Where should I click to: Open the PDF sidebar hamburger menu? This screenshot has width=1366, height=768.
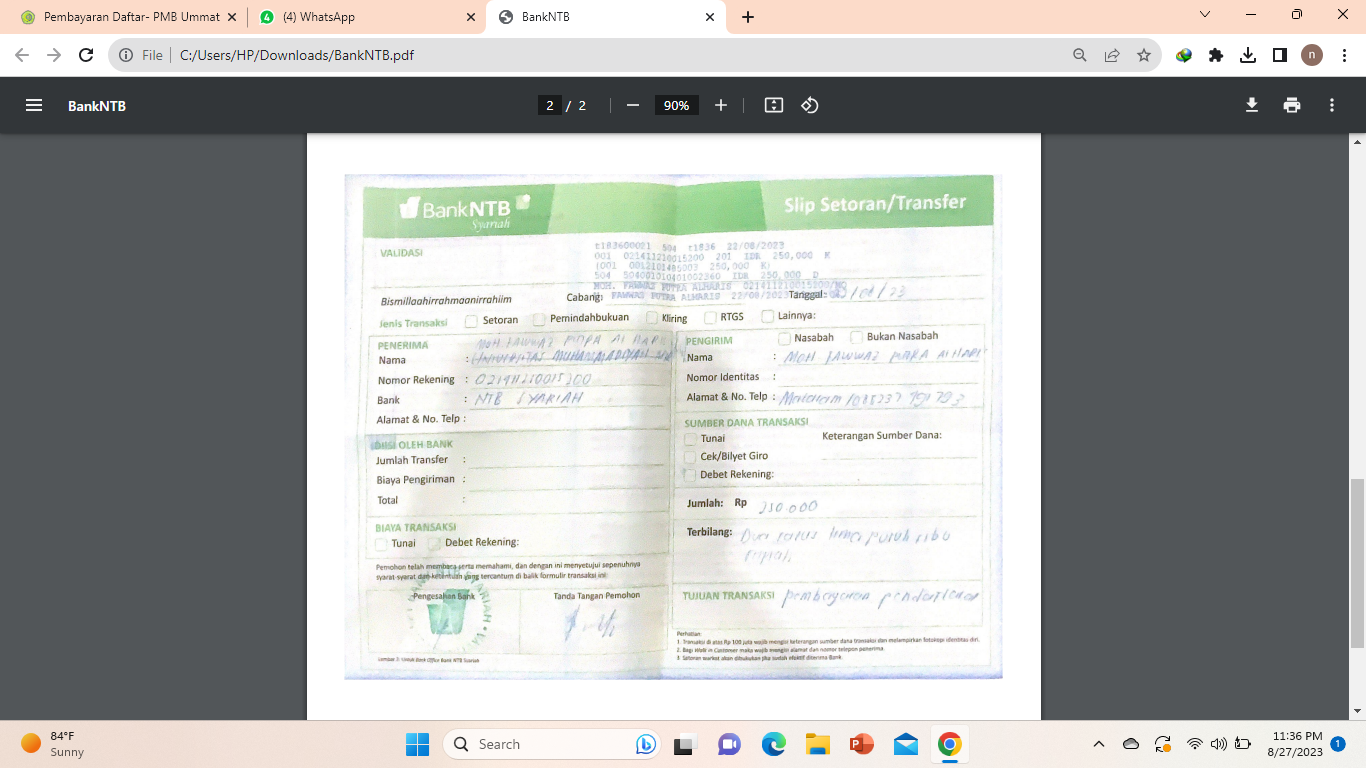(x=34, y=105)
